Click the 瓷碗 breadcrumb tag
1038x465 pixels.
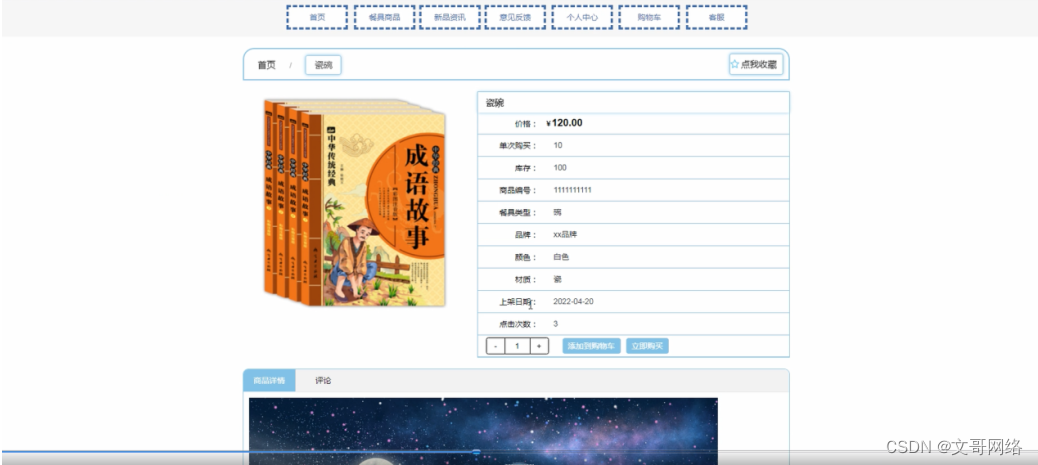(323, 65)
